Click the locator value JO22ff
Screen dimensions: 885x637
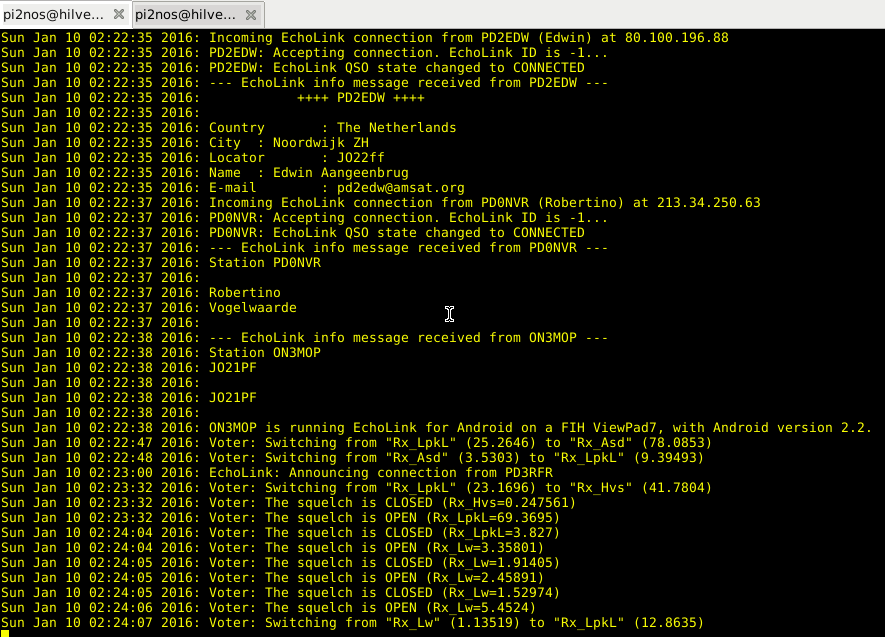tap(361, 158)
